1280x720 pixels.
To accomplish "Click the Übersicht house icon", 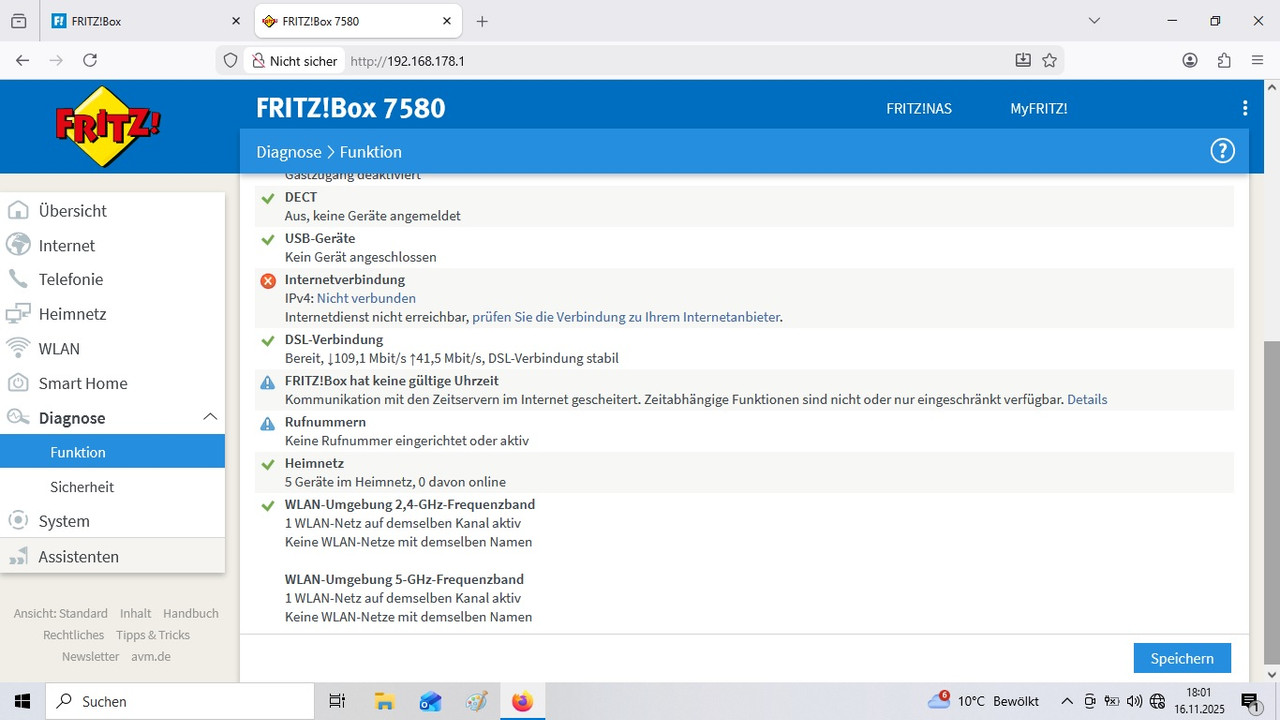I will [18, 211].
